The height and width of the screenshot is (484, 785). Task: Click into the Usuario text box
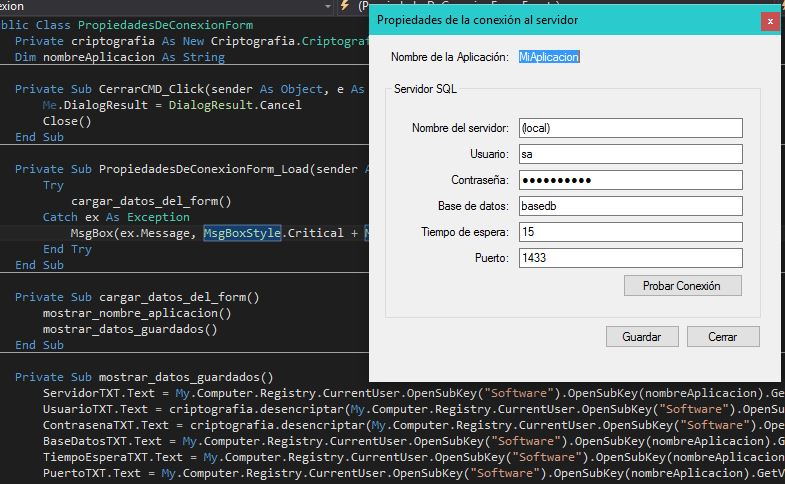click(x=630, y=154)
